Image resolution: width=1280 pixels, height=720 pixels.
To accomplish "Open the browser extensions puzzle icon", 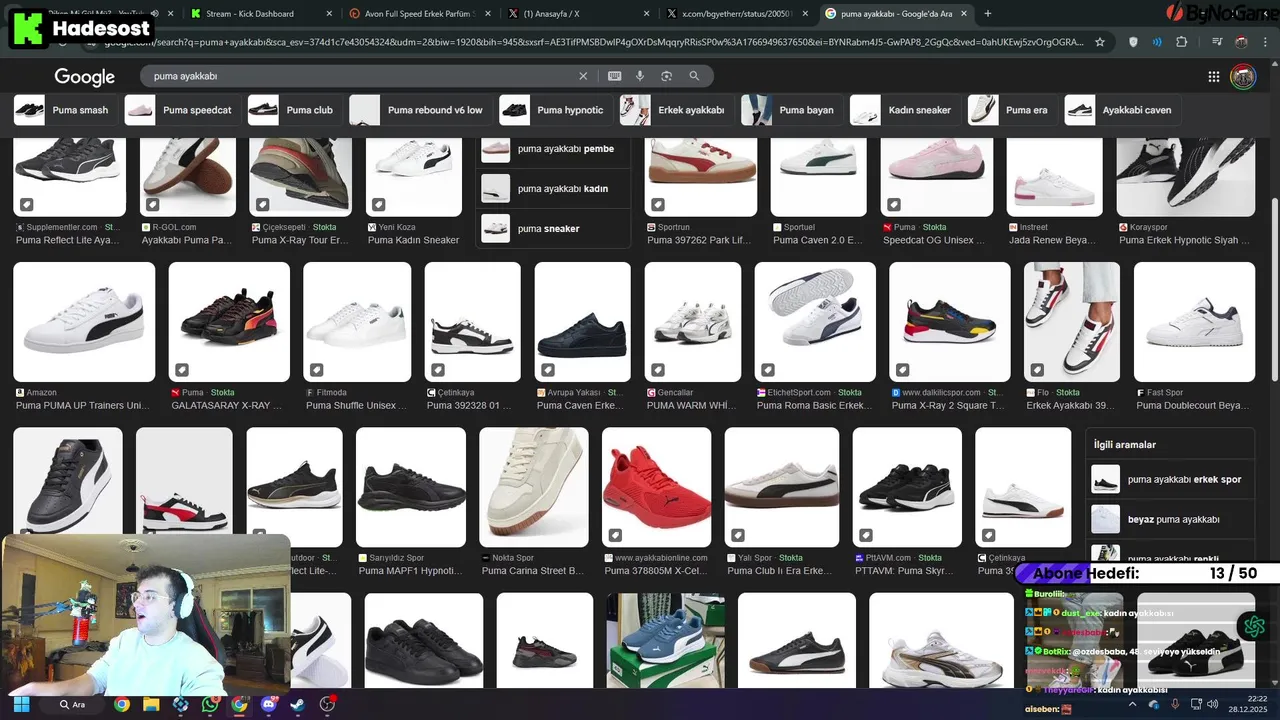I will pyautogui.click(x=1182, y=42).
